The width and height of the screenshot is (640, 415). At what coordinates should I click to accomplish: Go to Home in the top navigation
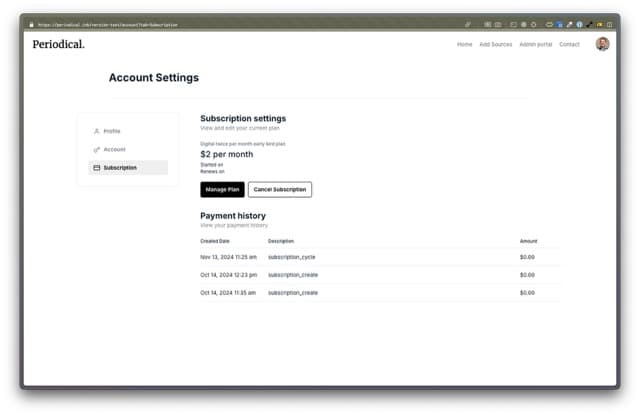point(465,44)
